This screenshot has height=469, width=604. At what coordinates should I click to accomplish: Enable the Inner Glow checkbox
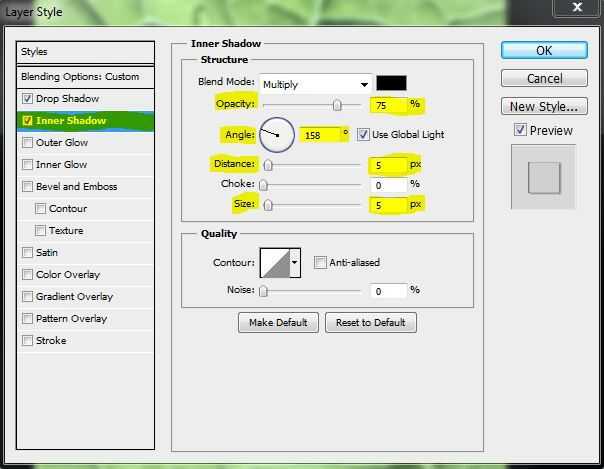(x=27, y=164)
